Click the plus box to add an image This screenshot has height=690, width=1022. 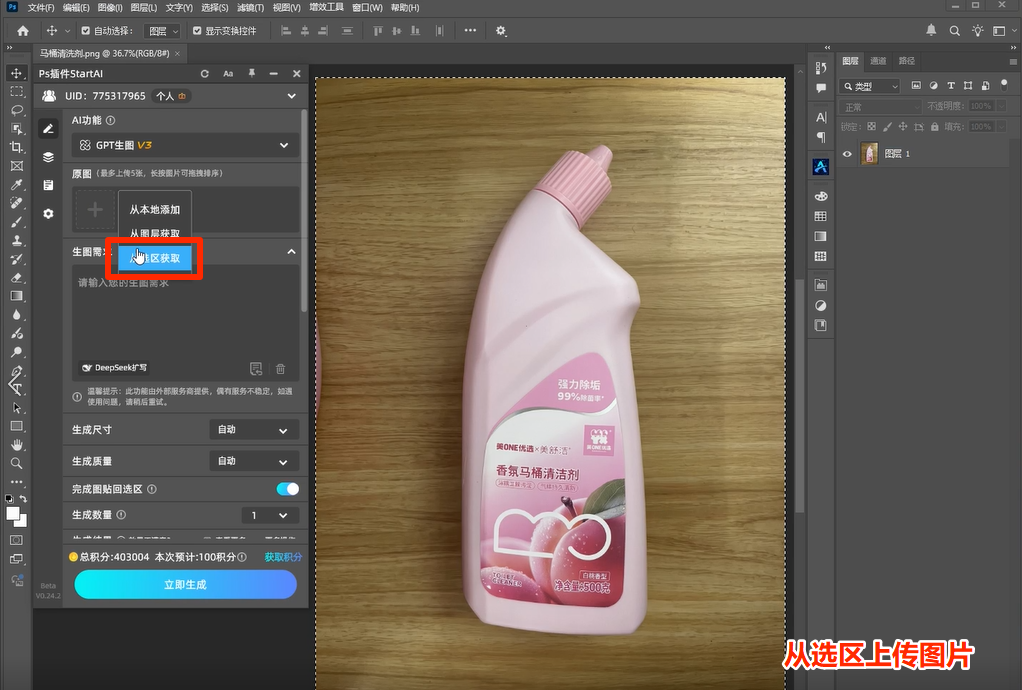point(95,210)
